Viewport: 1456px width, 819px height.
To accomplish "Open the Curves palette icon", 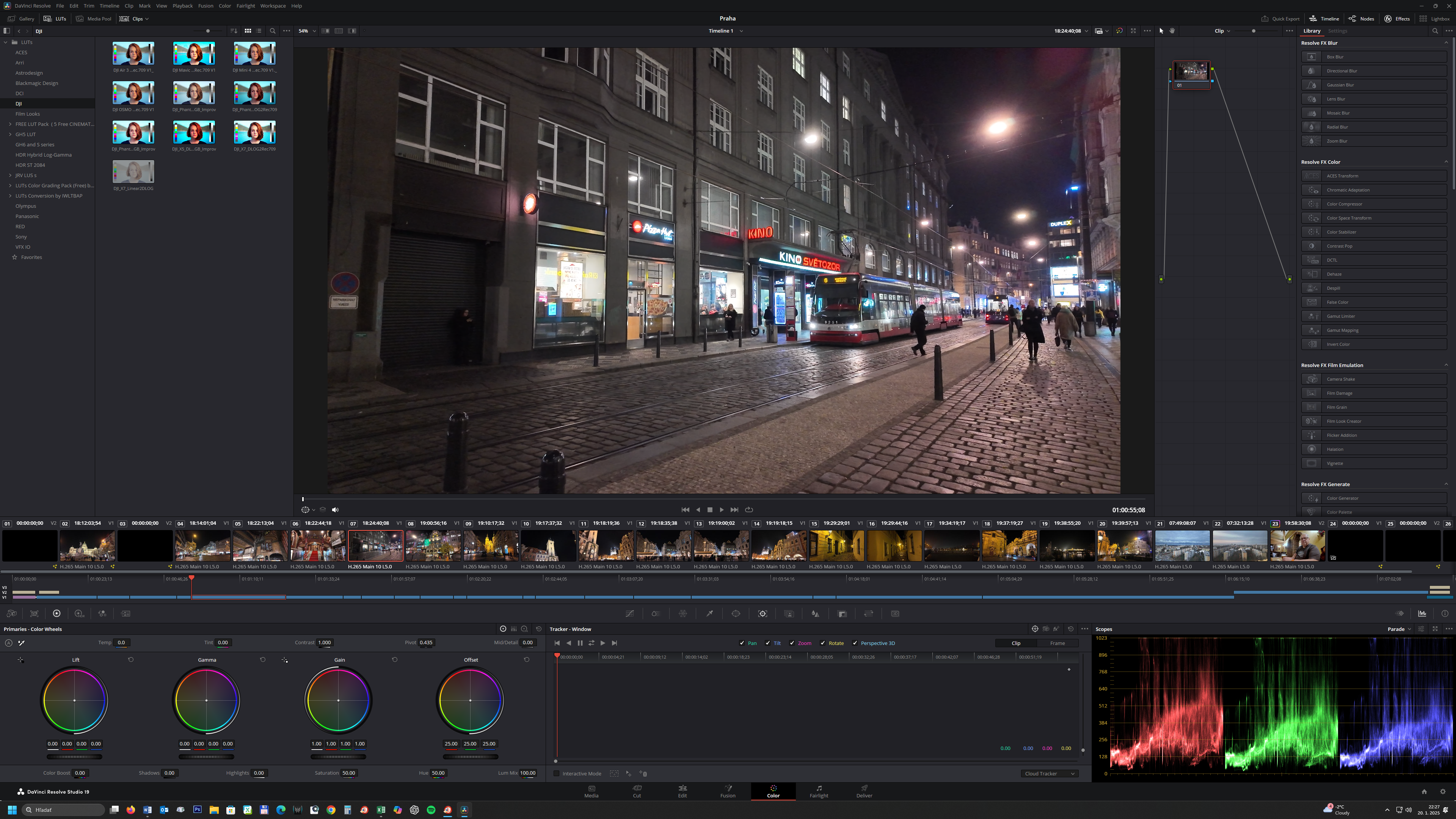I will pos(630,613).
